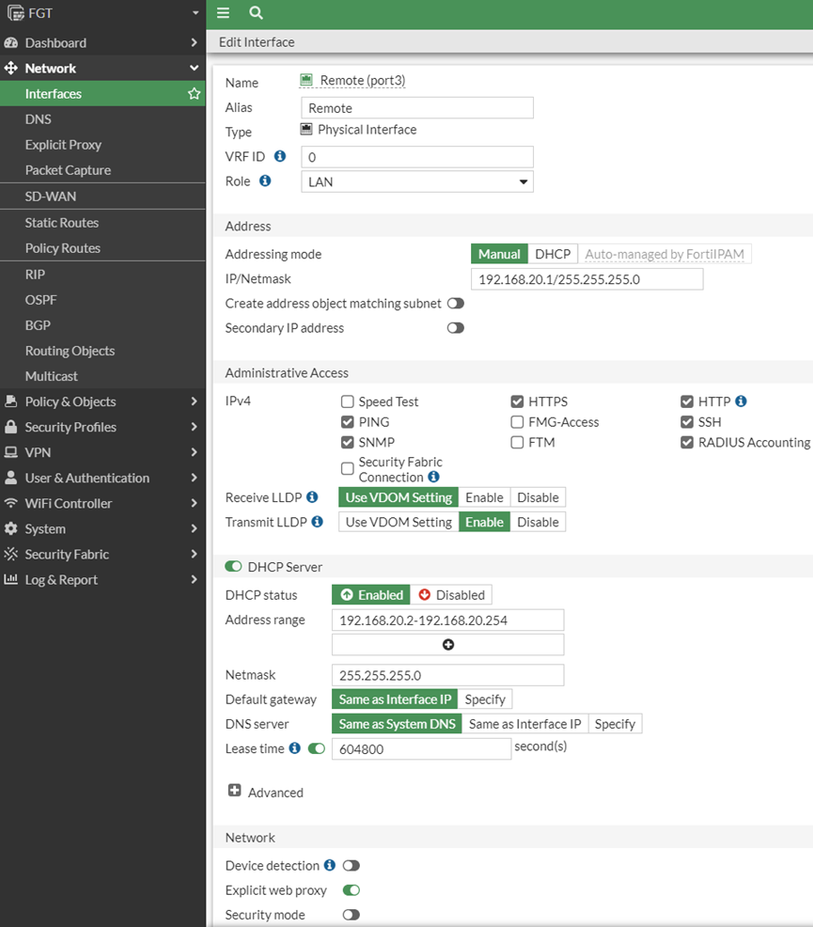
Task: Select DHCP addressing mode
Action: pyautogui.click(x=552, y=254)
